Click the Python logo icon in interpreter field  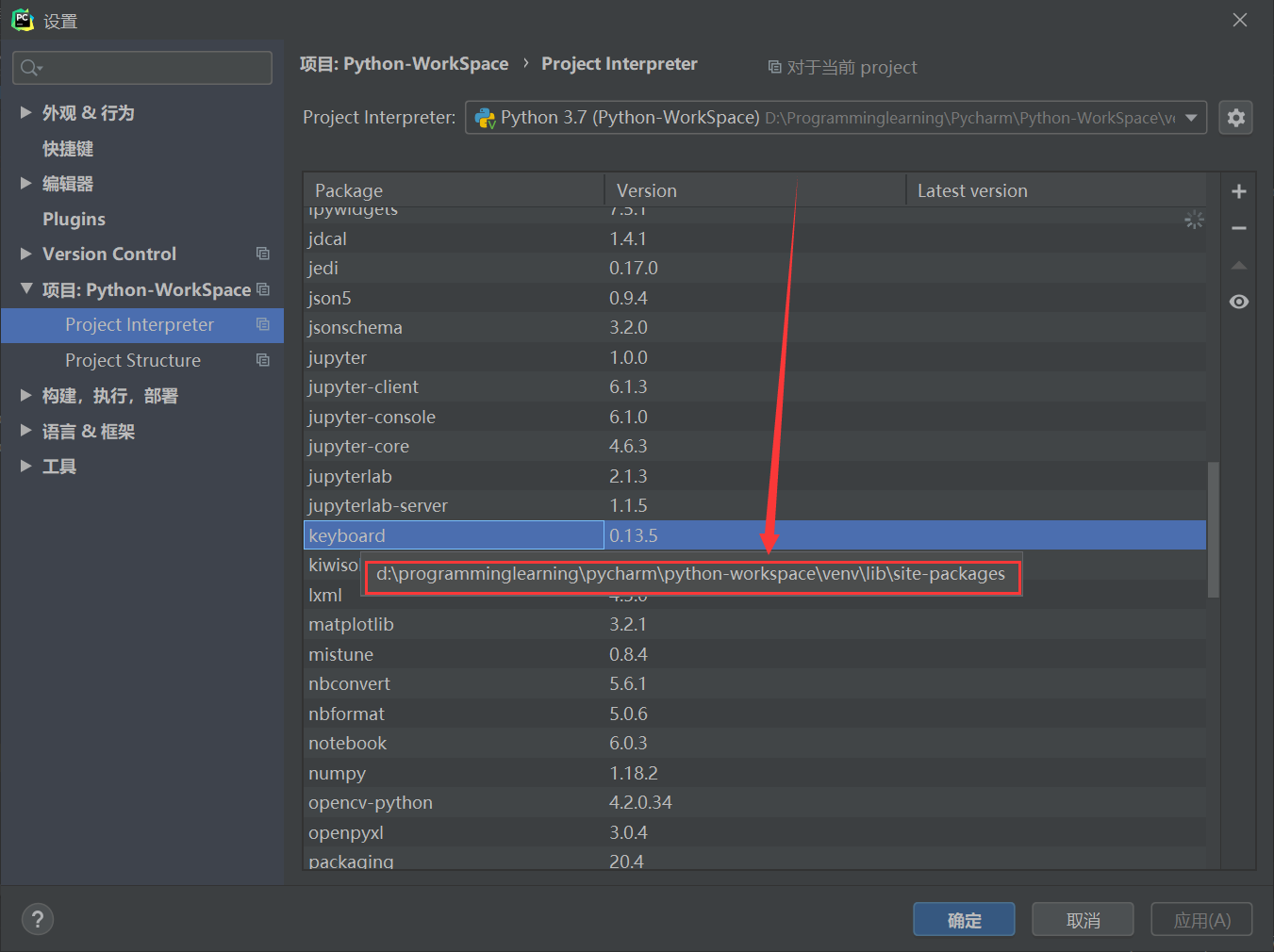click(485, 118)
